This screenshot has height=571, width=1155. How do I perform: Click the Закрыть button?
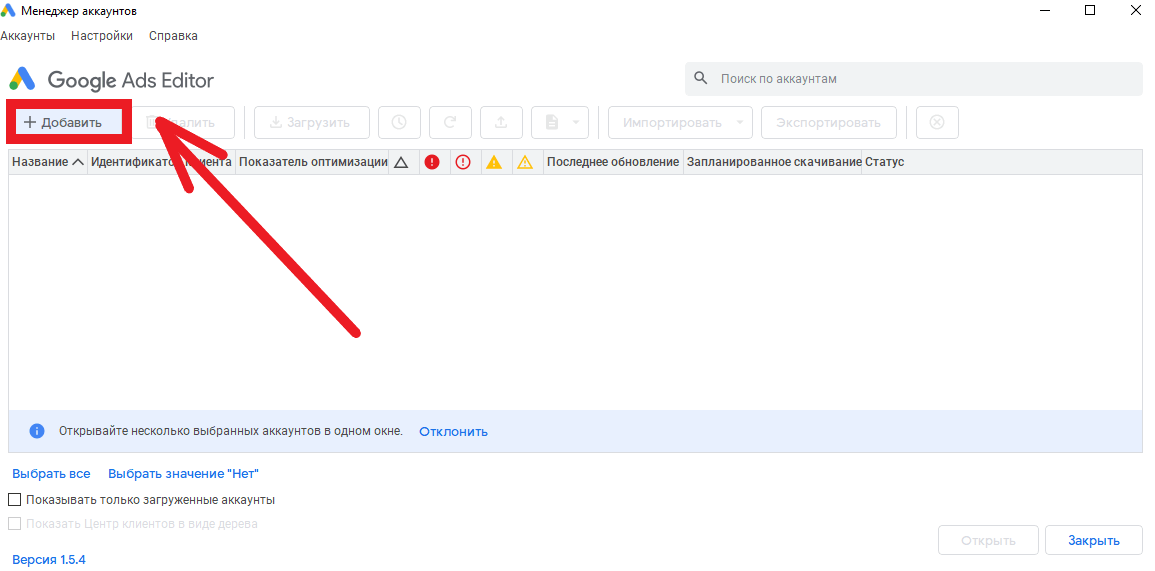1094,540
